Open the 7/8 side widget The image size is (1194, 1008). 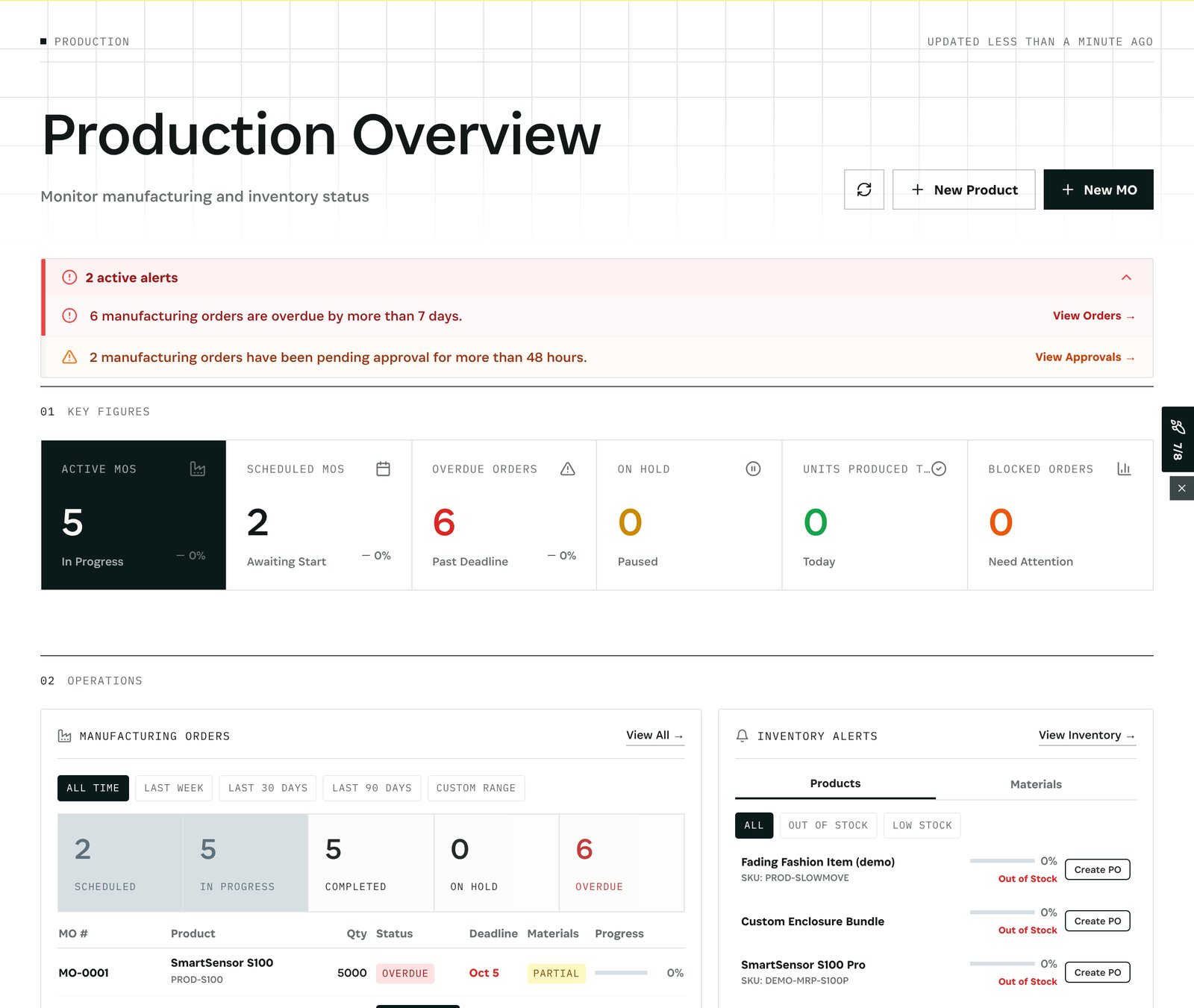pyautogui.click(x=1178, y=439)
